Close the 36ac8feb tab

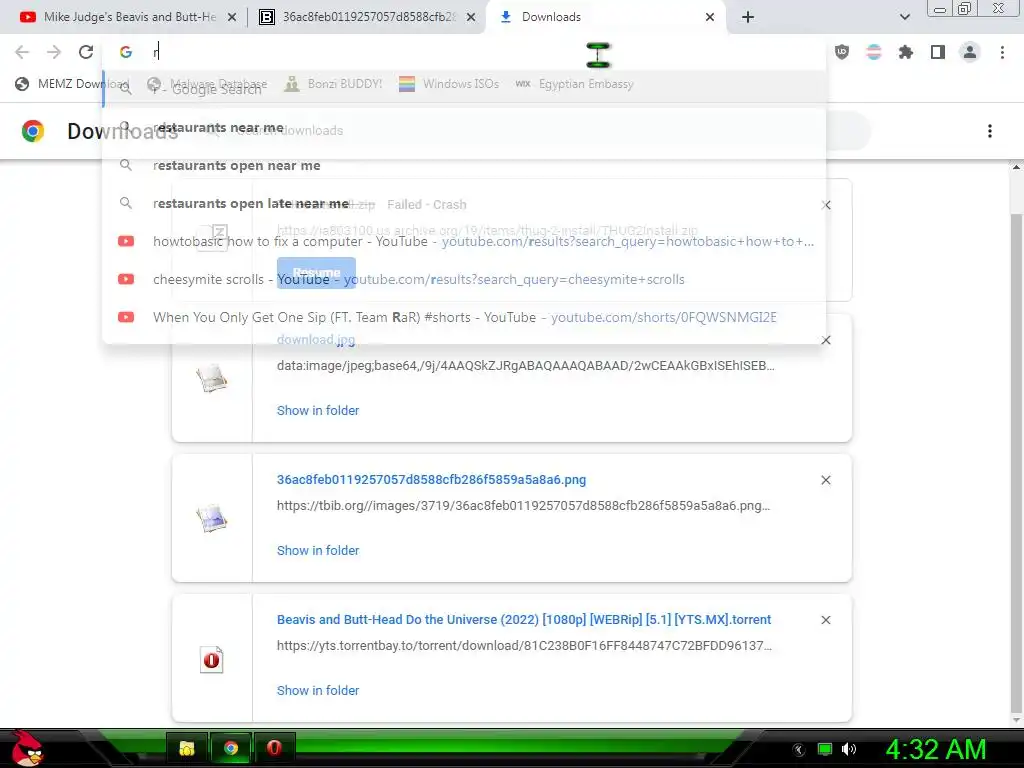pyautogui.click(x=471, y=17)
